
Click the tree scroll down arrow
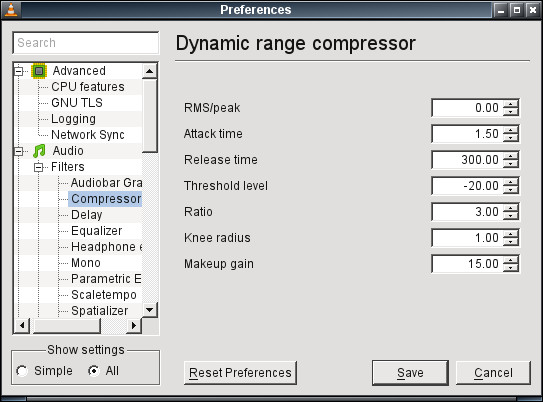pos(150,310)
